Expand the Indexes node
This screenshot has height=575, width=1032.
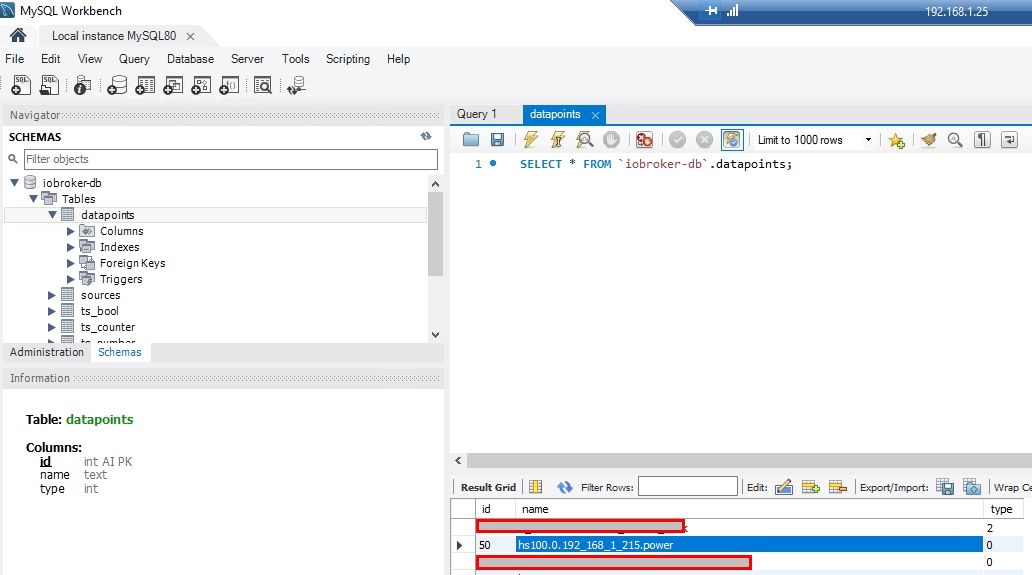pos(70,247)
